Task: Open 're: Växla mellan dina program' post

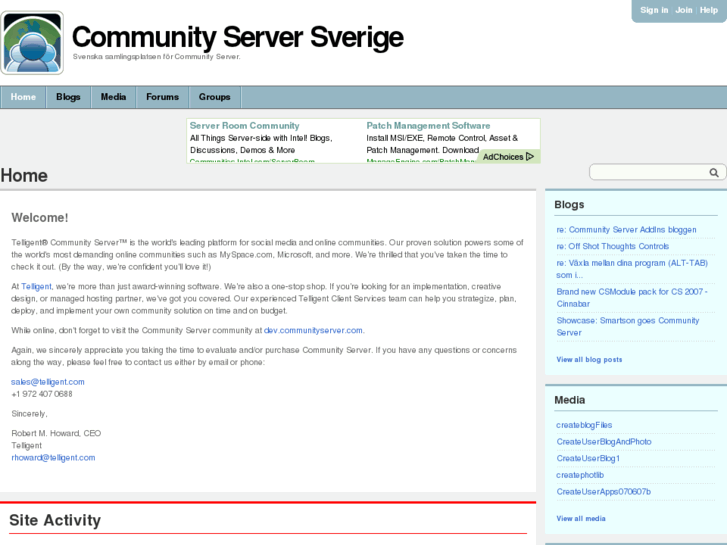Action: (632, 269)
